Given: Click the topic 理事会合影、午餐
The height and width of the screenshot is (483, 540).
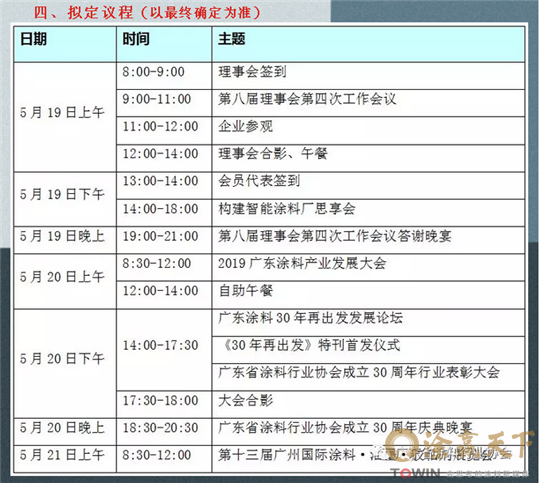Looking at the screenshot, I should coord(273,153).
